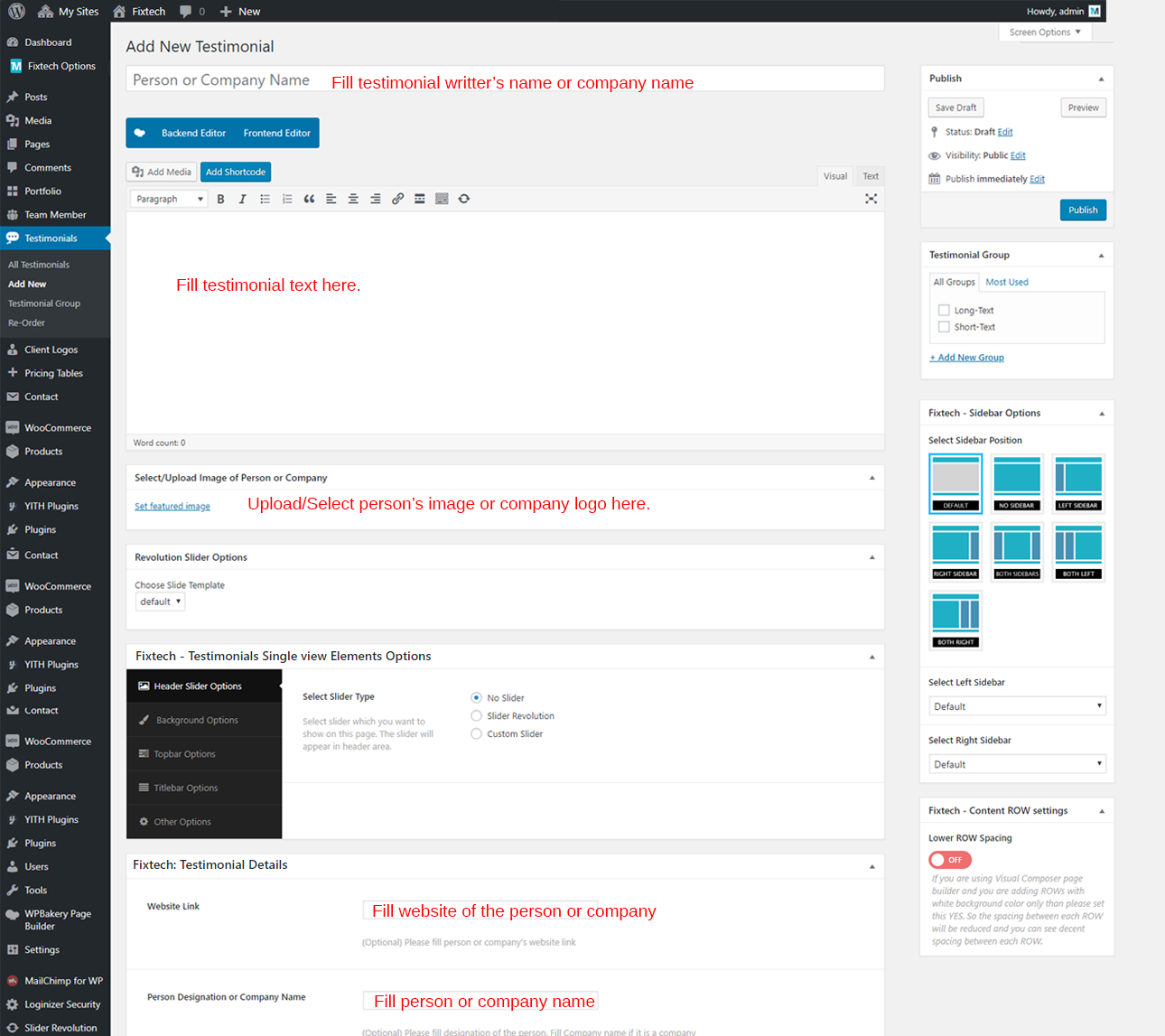The height and width of the screenshot is (1036, 1165).
Task: Collapse the Revolution Slider Options panel
Action: 871,557
